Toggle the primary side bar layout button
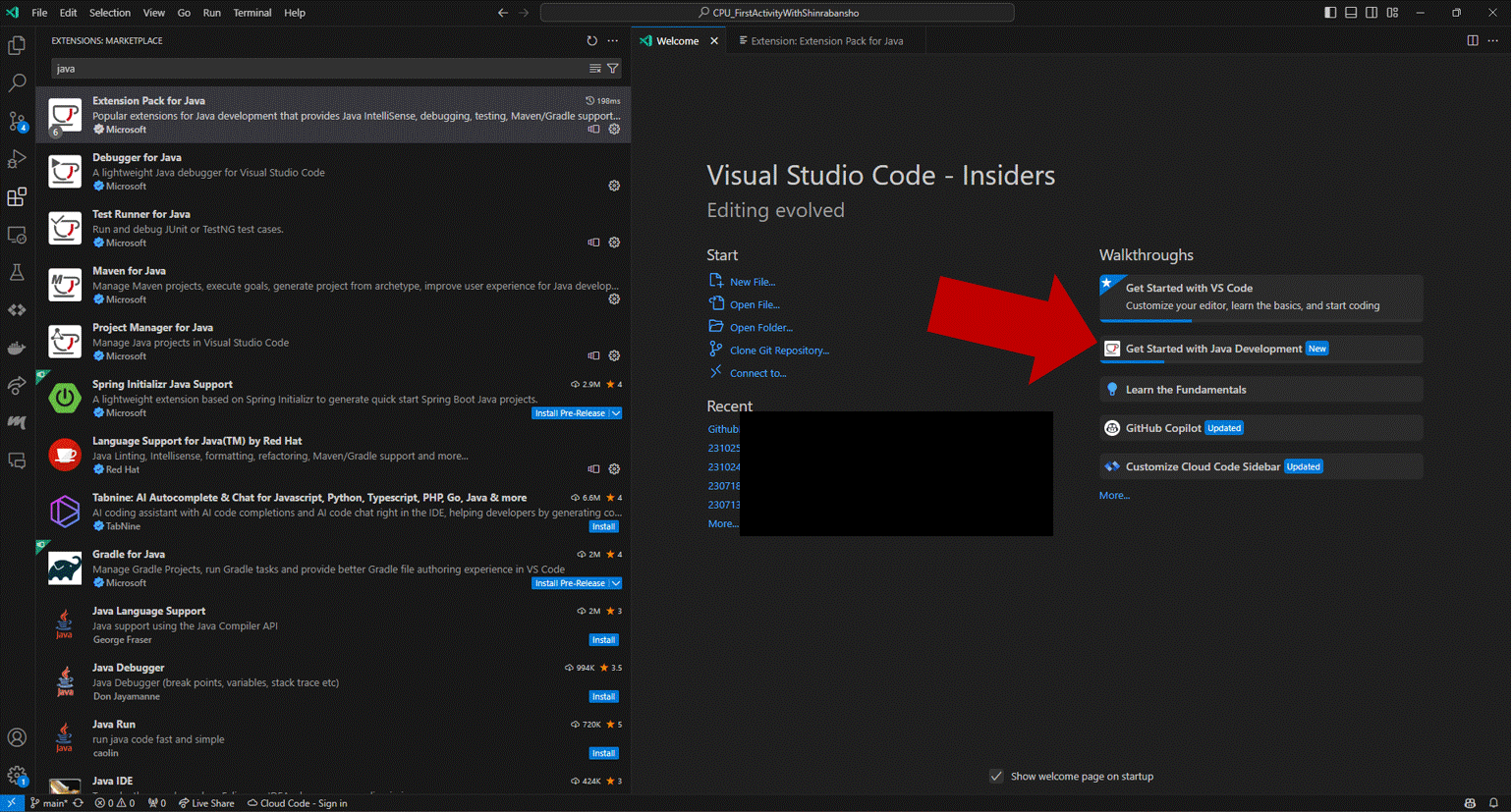The width and height of the screenshot is (1512, 812). (x=1330, y=13)
